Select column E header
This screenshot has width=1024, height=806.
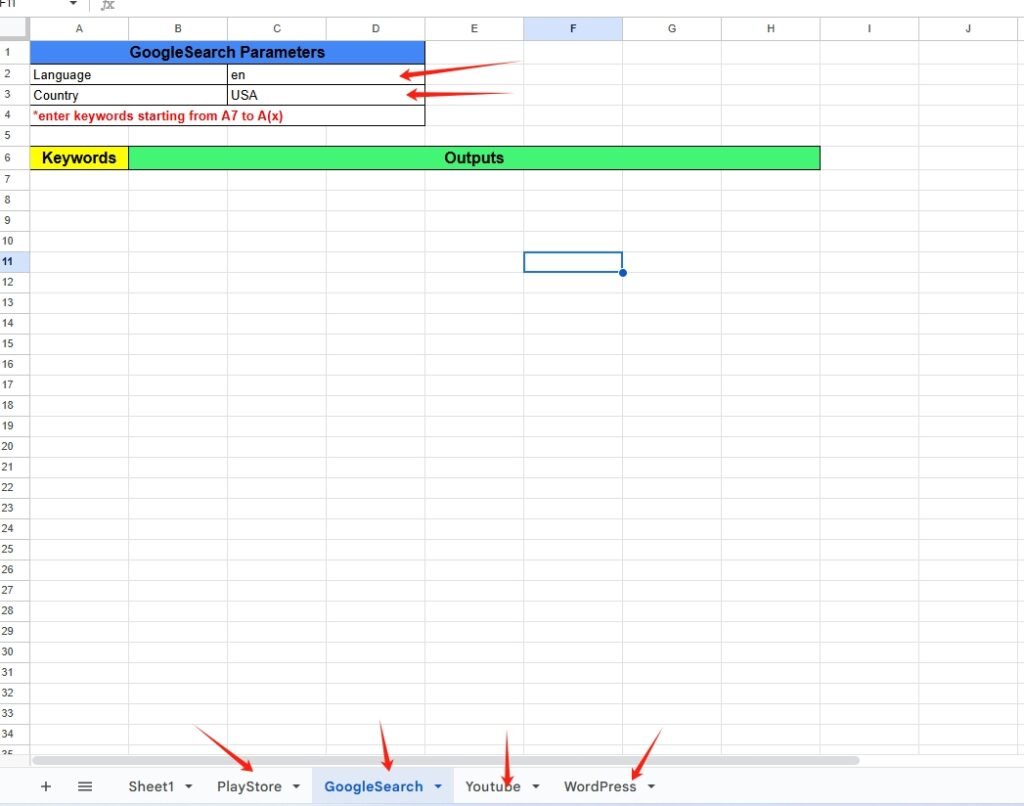pos(474,29)
